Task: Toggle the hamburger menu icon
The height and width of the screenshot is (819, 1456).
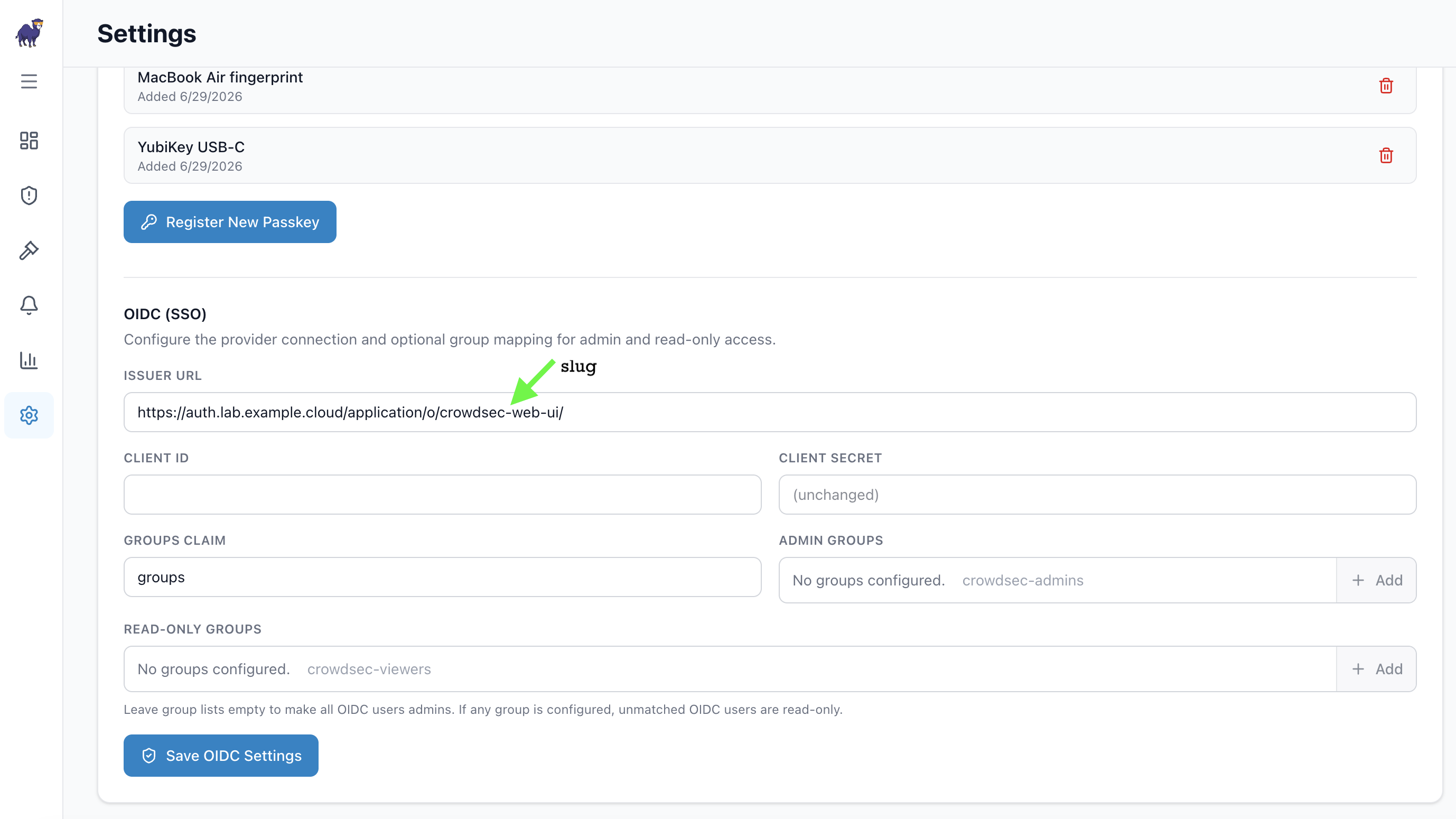Action: pos(29,81)
